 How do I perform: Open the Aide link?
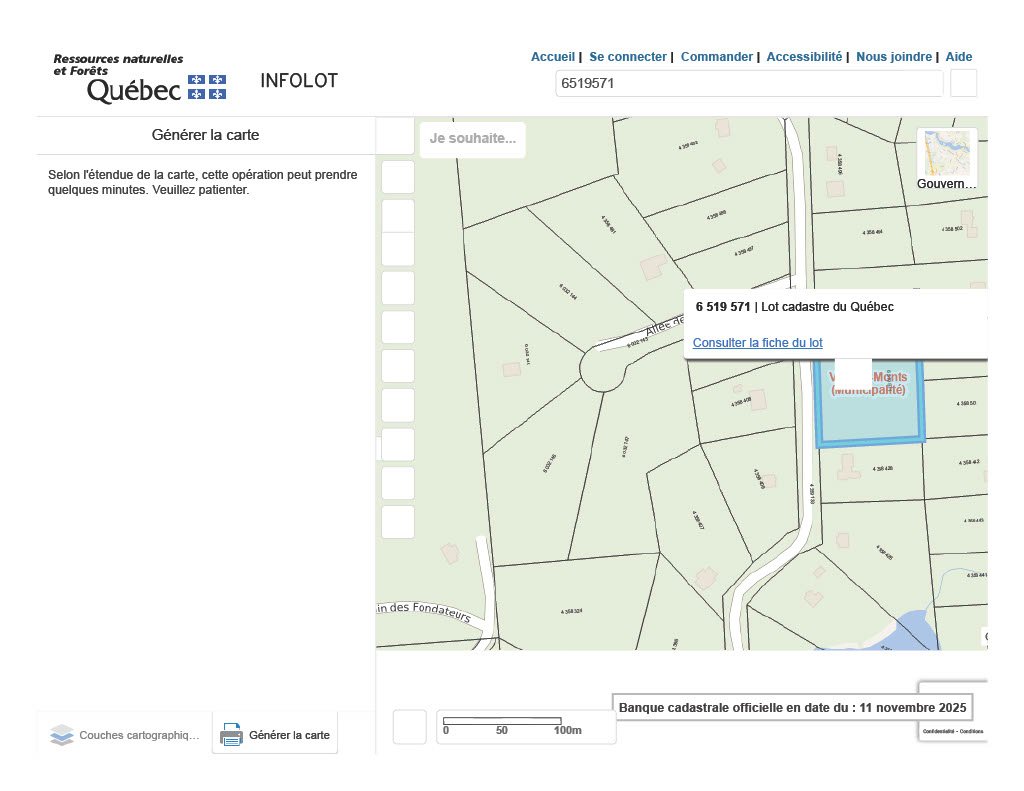click(x=958, y=57)
